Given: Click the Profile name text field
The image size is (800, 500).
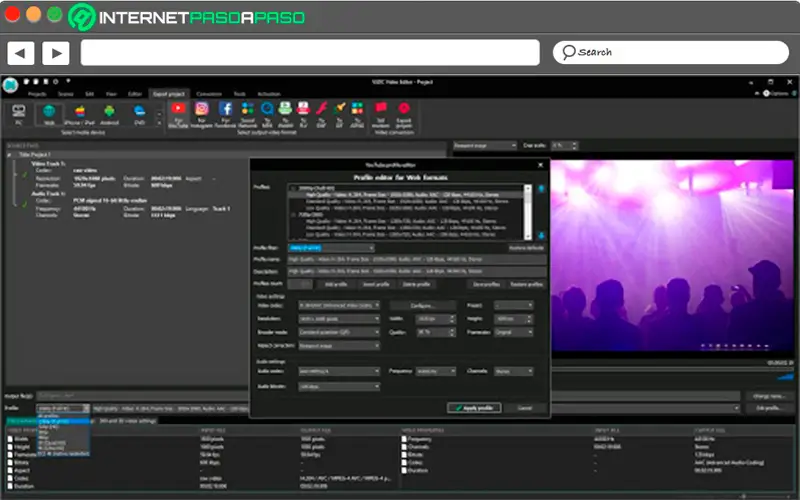Looking at the screenshot, I should tap(417, 260).
